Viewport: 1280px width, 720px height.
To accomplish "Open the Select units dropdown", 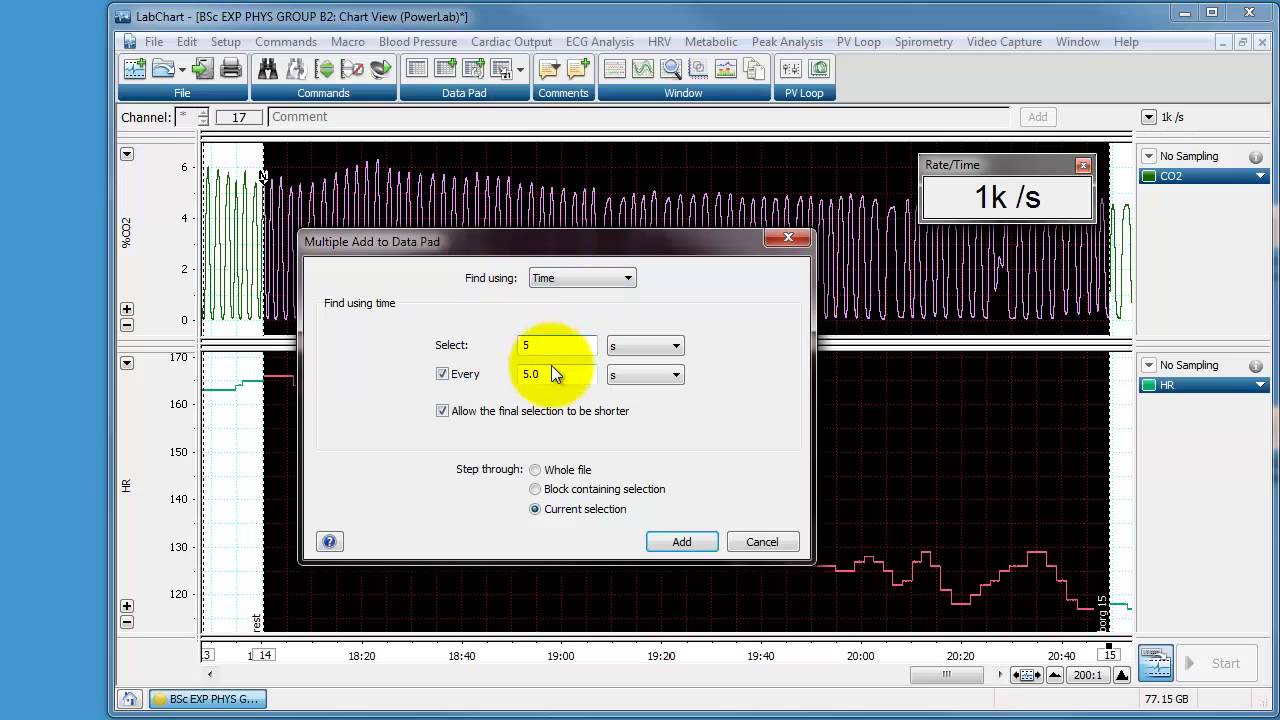I will [645, 346].
